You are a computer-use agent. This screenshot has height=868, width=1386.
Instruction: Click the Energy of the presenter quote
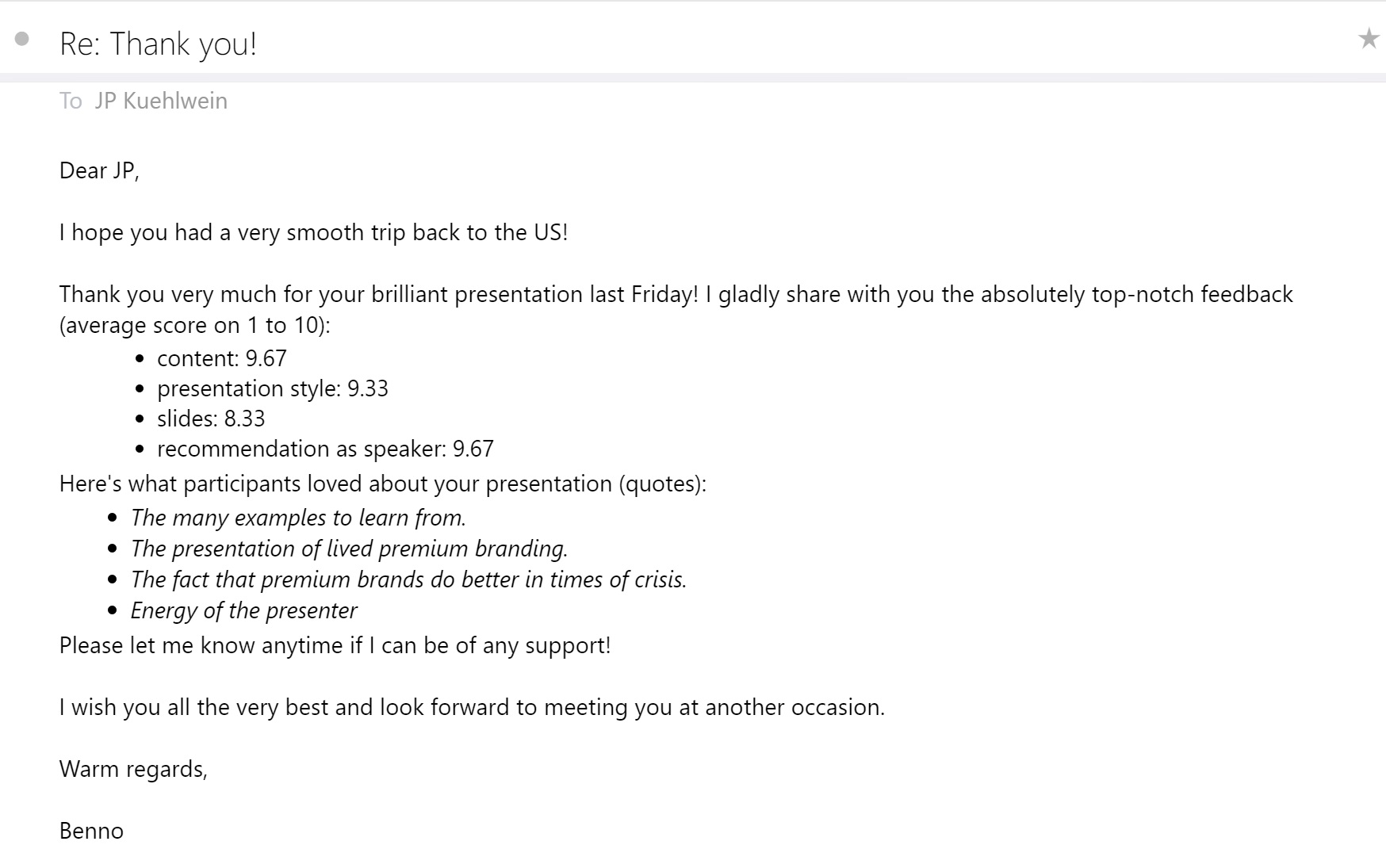(x=243, y=610)
